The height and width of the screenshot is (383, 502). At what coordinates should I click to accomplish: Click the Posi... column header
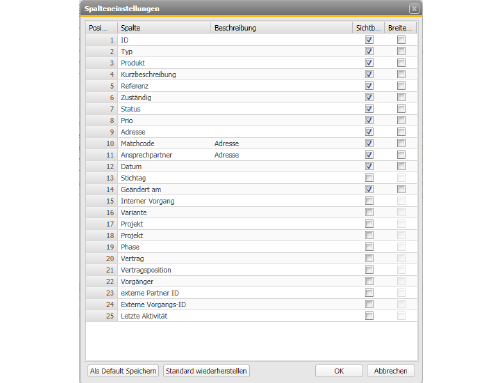[101, 28]
